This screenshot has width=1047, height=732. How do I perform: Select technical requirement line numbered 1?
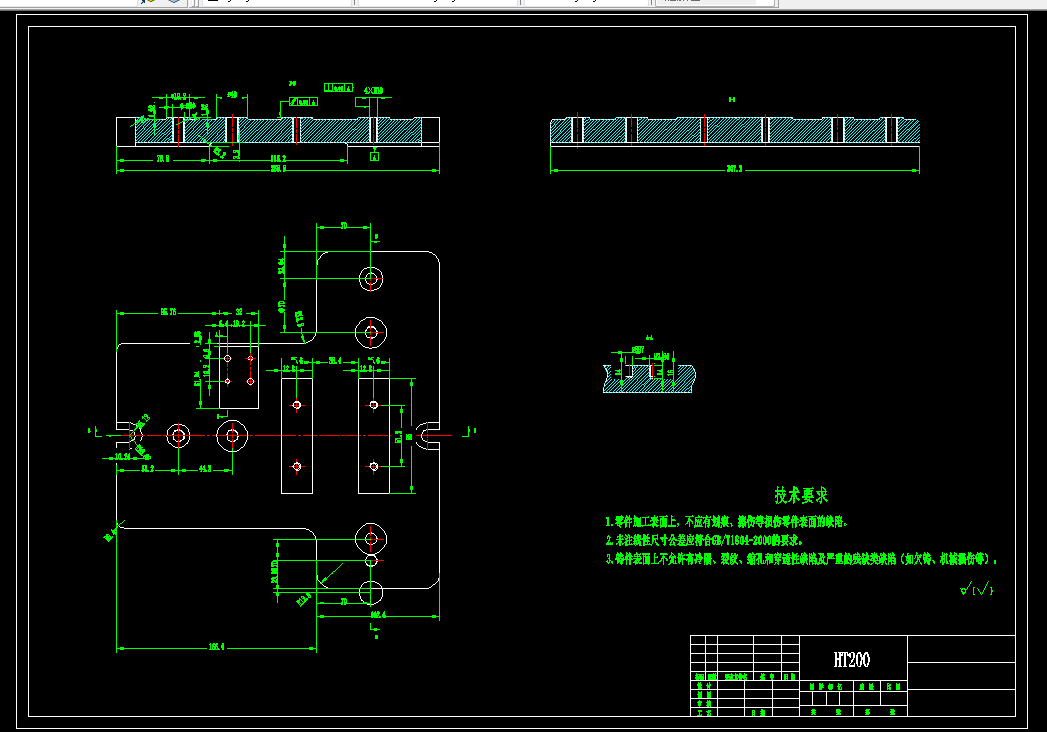[x=726, y=522]
